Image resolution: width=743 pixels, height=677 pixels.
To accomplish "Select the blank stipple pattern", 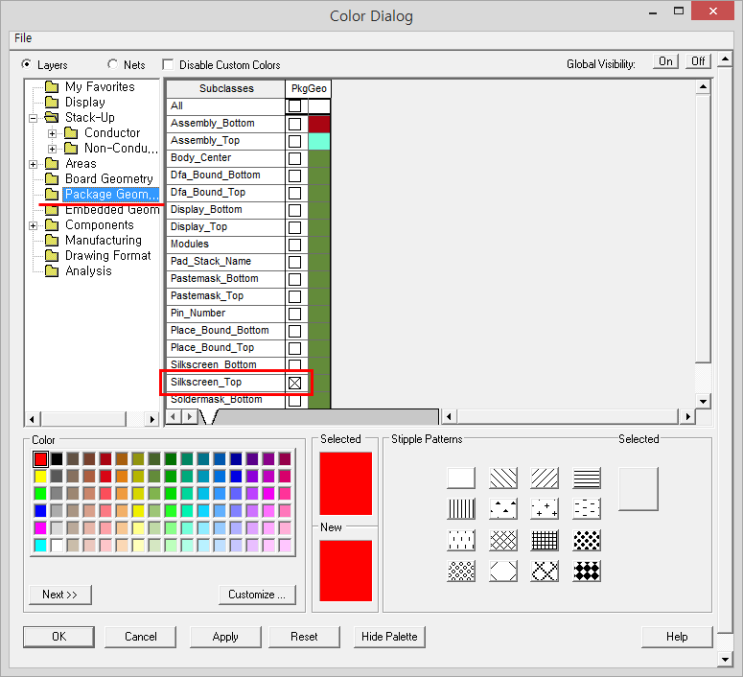I will click(x=461, y=479).
